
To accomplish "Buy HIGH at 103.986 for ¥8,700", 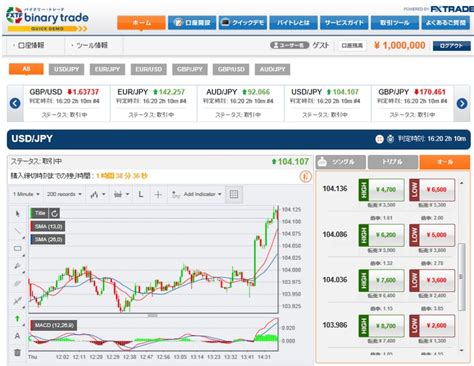I will 381,326.
